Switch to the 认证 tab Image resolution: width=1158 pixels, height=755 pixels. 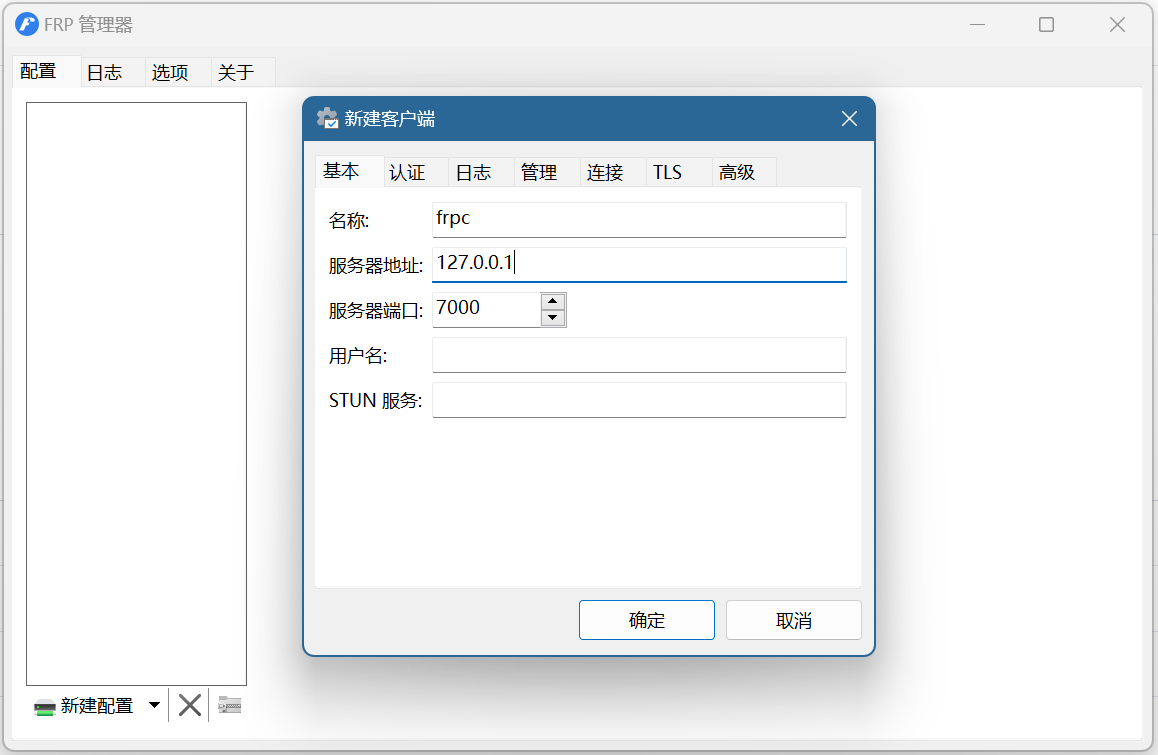click(x=407, y=173)
